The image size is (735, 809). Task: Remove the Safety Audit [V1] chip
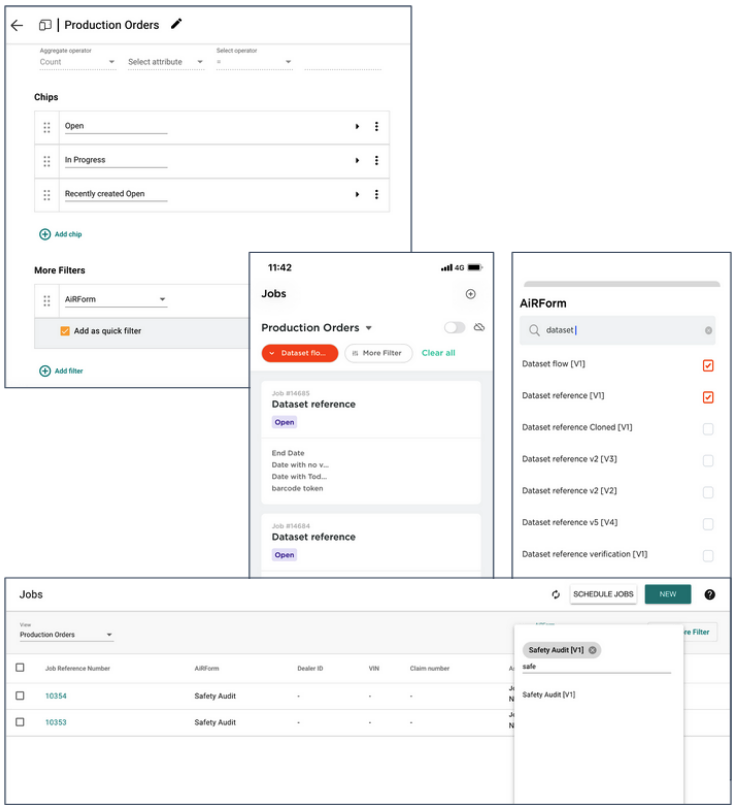(x=593, y=650)
